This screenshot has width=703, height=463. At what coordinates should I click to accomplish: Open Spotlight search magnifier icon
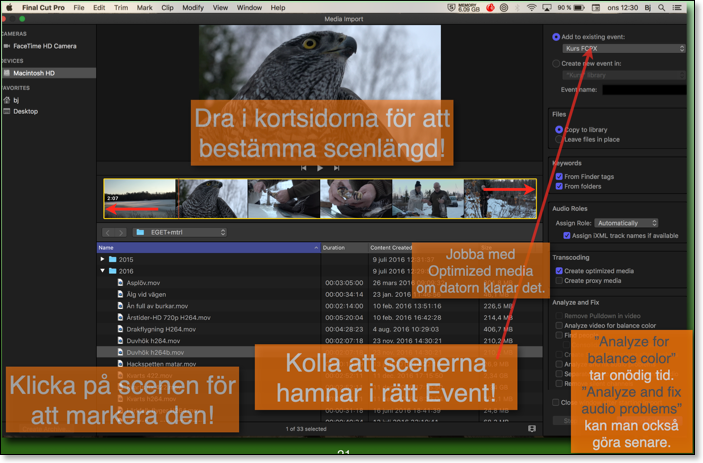click(x=661, y=8)
